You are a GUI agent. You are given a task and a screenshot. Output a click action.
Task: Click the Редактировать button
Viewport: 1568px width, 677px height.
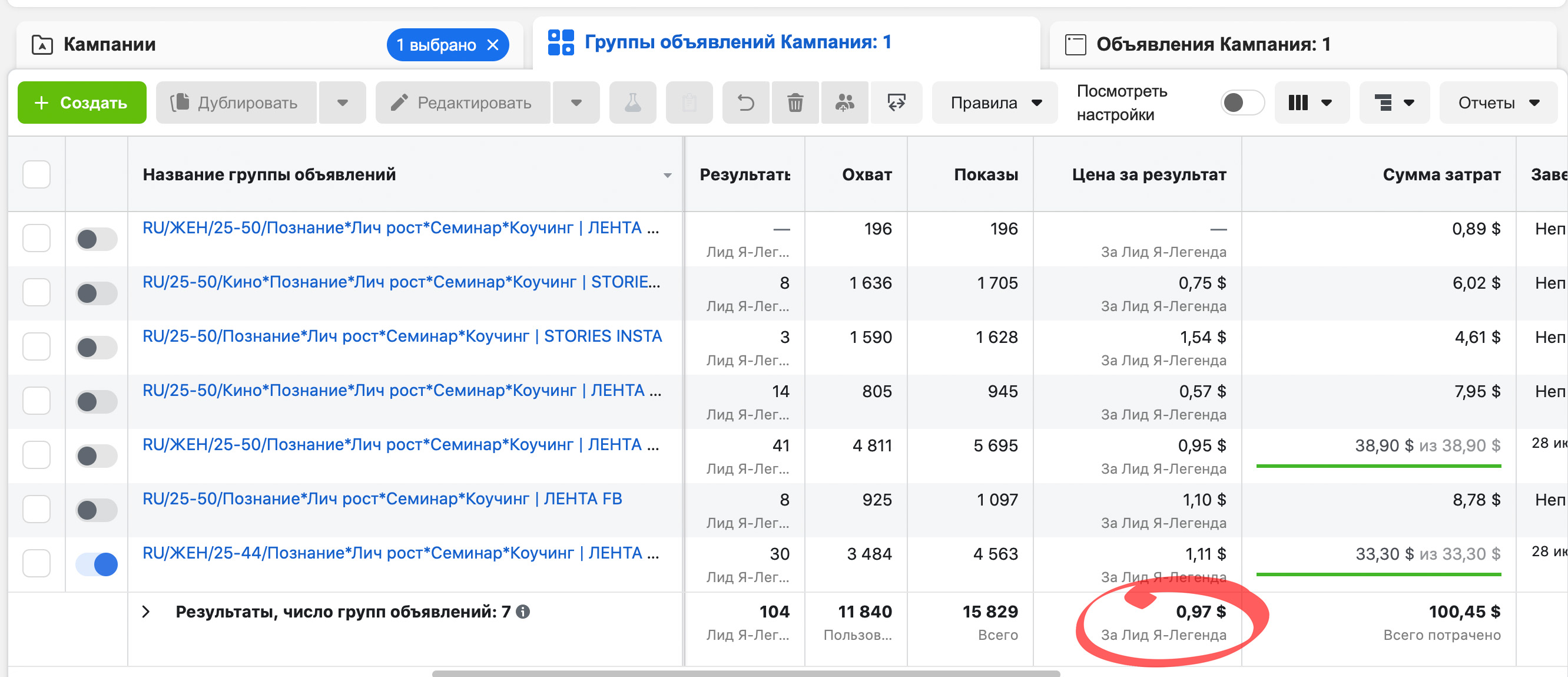463,103
